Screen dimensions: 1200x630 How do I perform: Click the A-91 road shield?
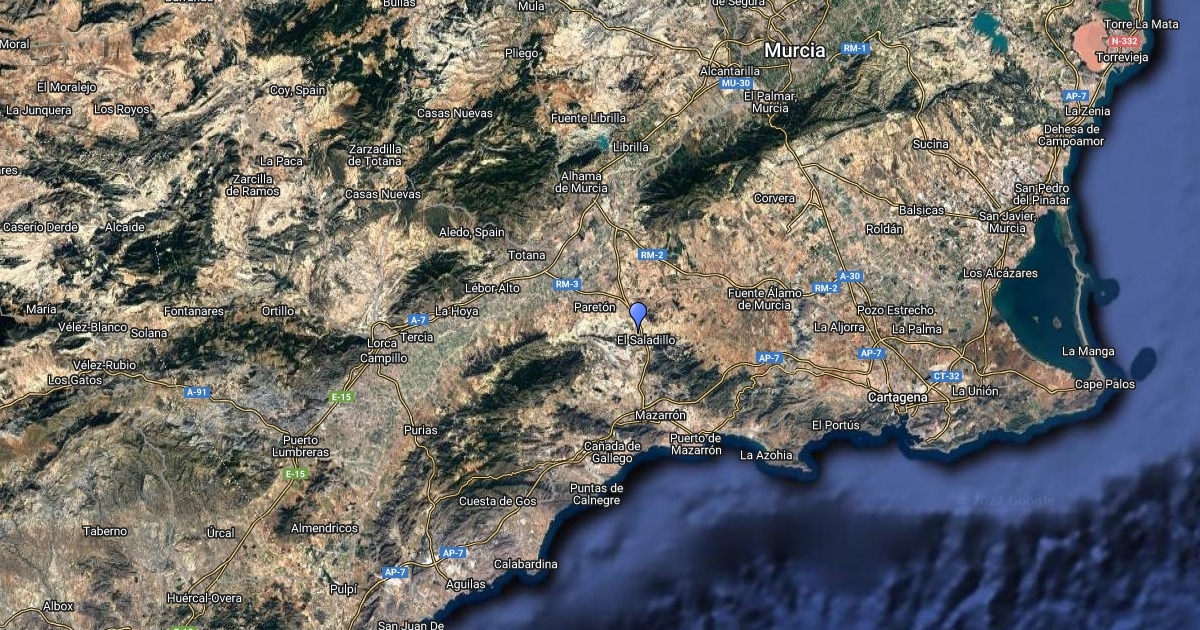197,392
